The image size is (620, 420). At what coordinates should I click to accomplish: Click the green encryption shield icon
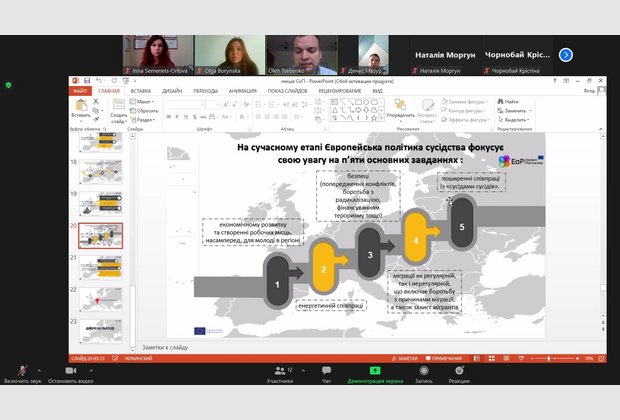[x=9, y=85]
